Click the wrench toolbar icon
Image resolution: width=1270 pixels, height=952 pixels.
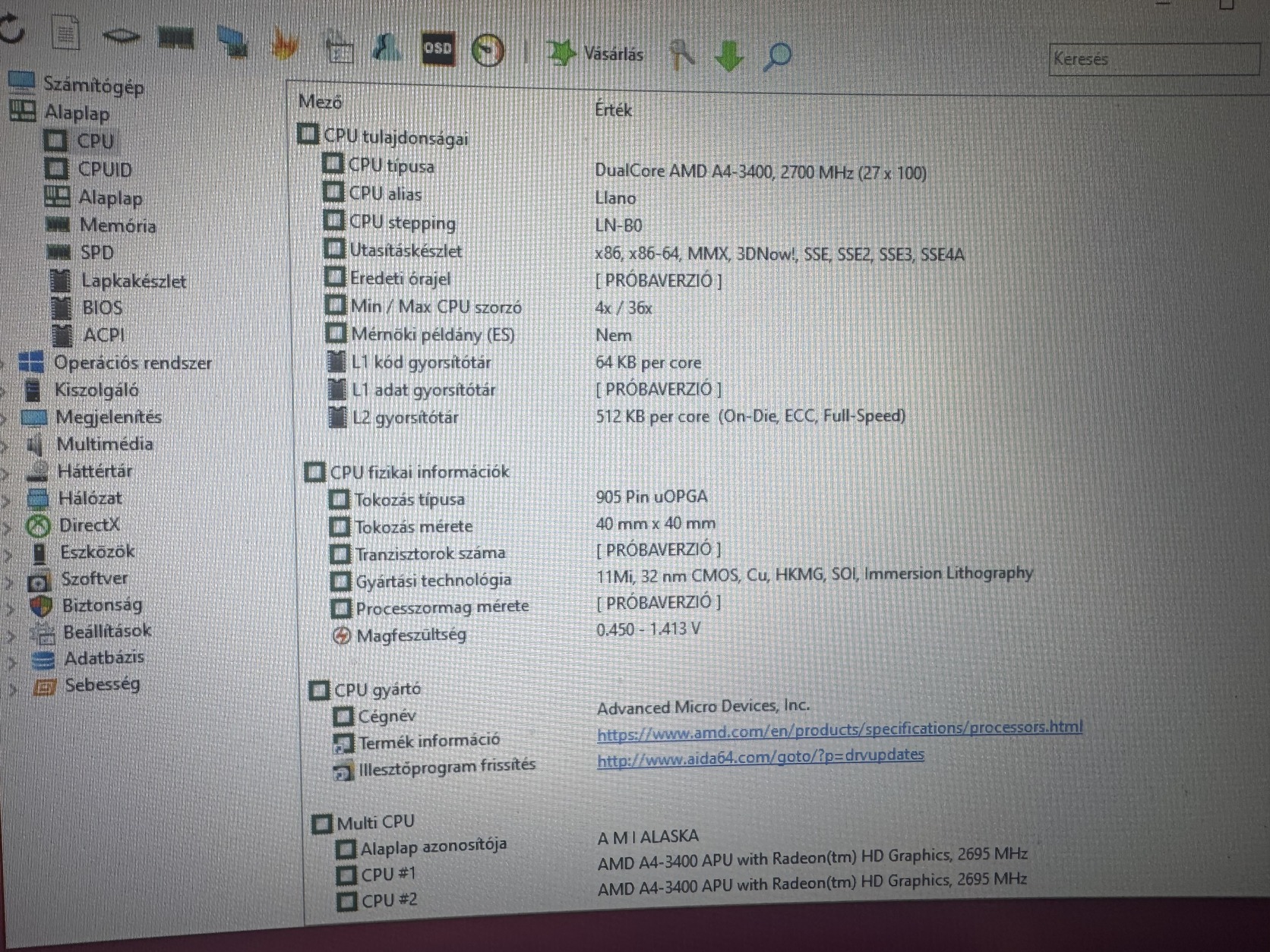pyautogui.click(x=681, y=55)
